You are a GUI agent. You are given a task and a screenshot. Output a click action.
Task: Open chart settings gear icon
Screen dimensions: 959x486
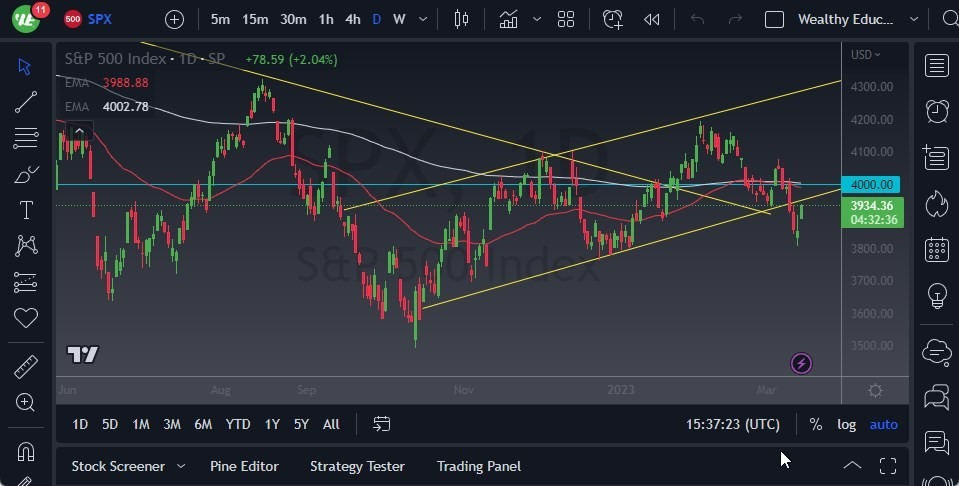tap(875, 391)
